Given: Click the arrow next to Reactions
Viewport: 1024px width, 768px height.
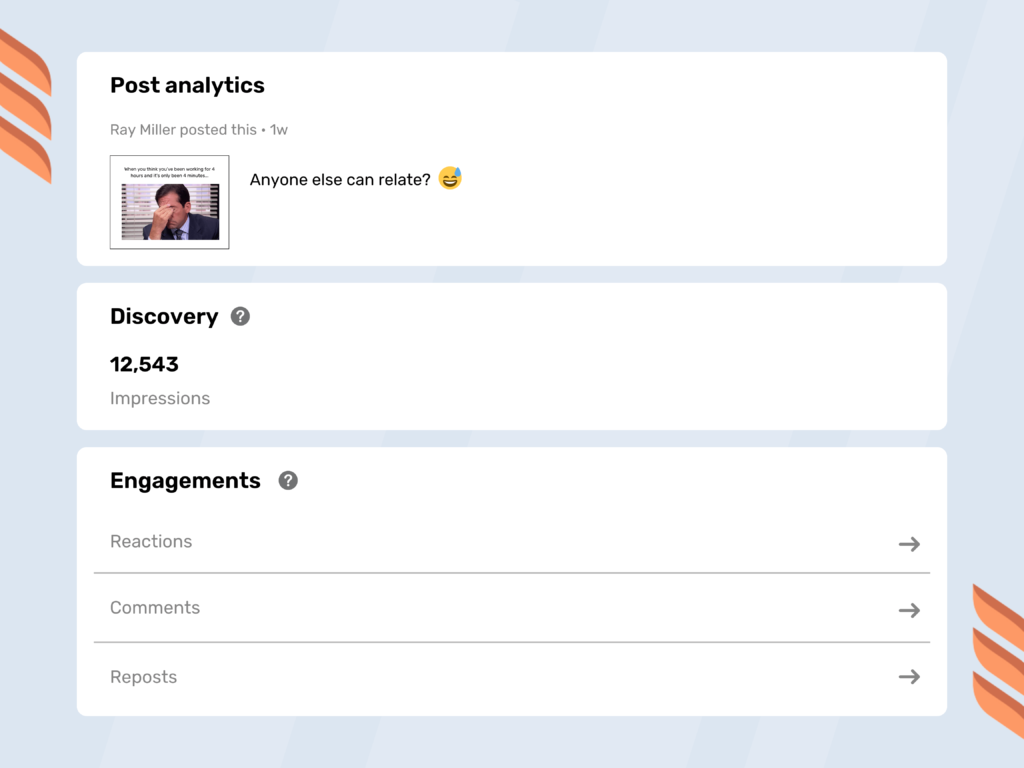Looking at the screenshot, I should (x=909, y=543).
